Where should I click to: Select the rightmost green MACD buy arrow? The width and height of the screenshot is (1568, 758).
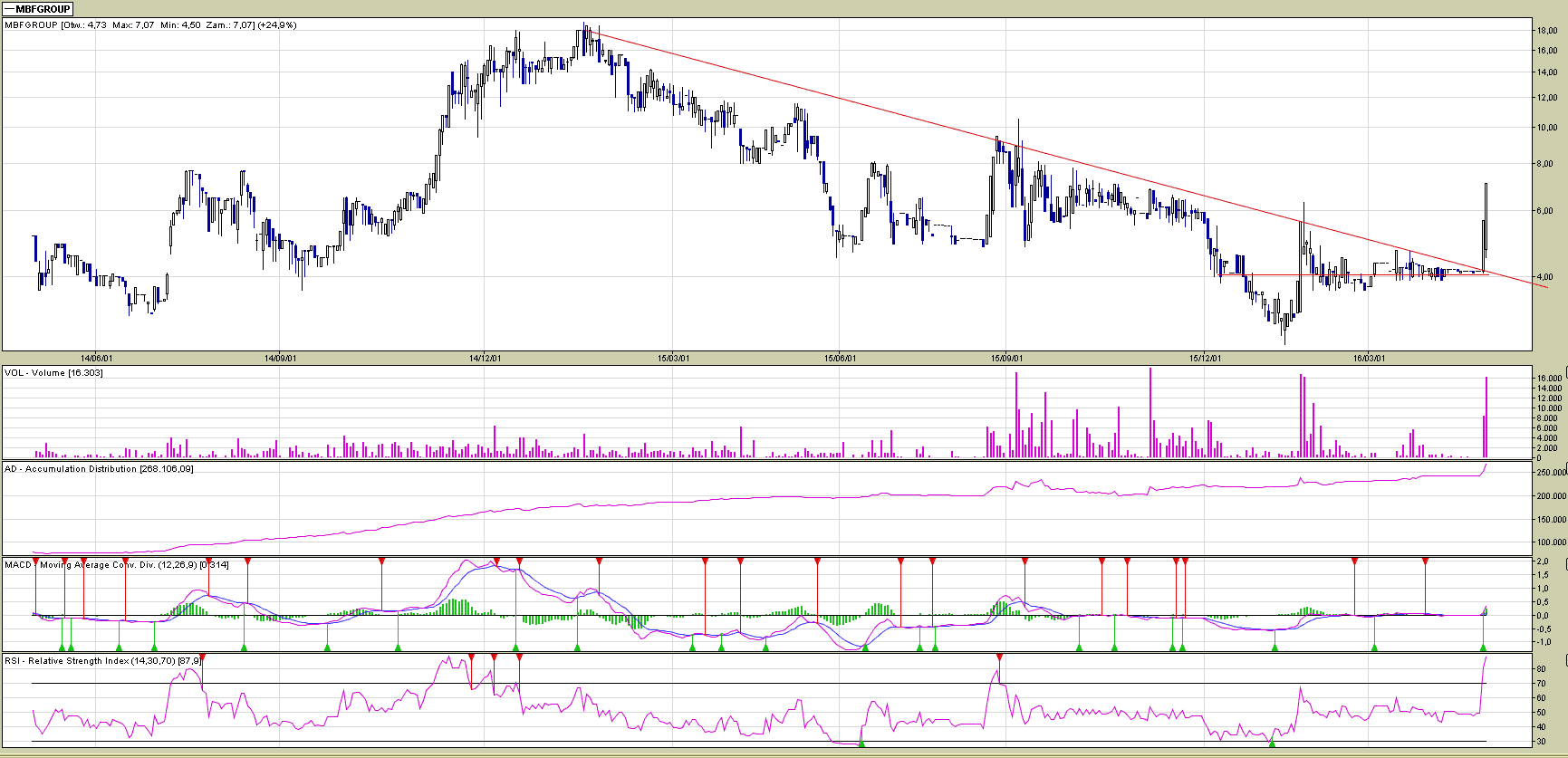[x=1483, y=647]
